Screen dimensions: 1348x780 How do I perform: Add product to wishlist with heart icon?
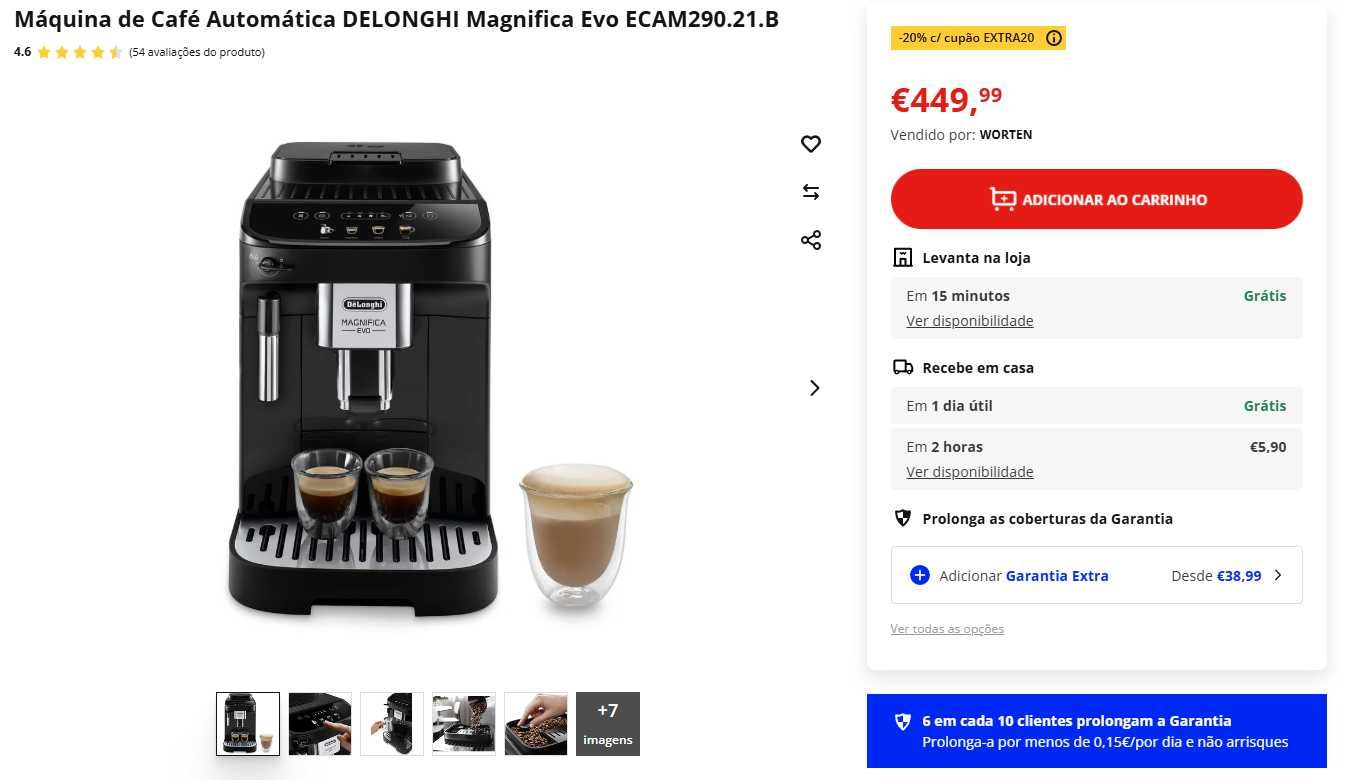811,144
